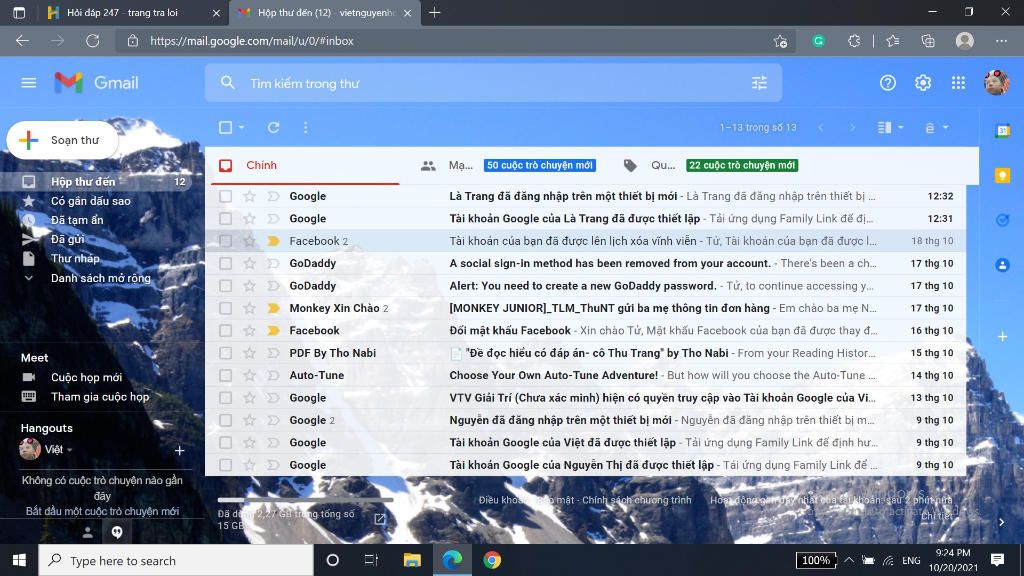The image size is (1024, 576).
Task: Click the browser address bar URL
Action: [251, 40]
